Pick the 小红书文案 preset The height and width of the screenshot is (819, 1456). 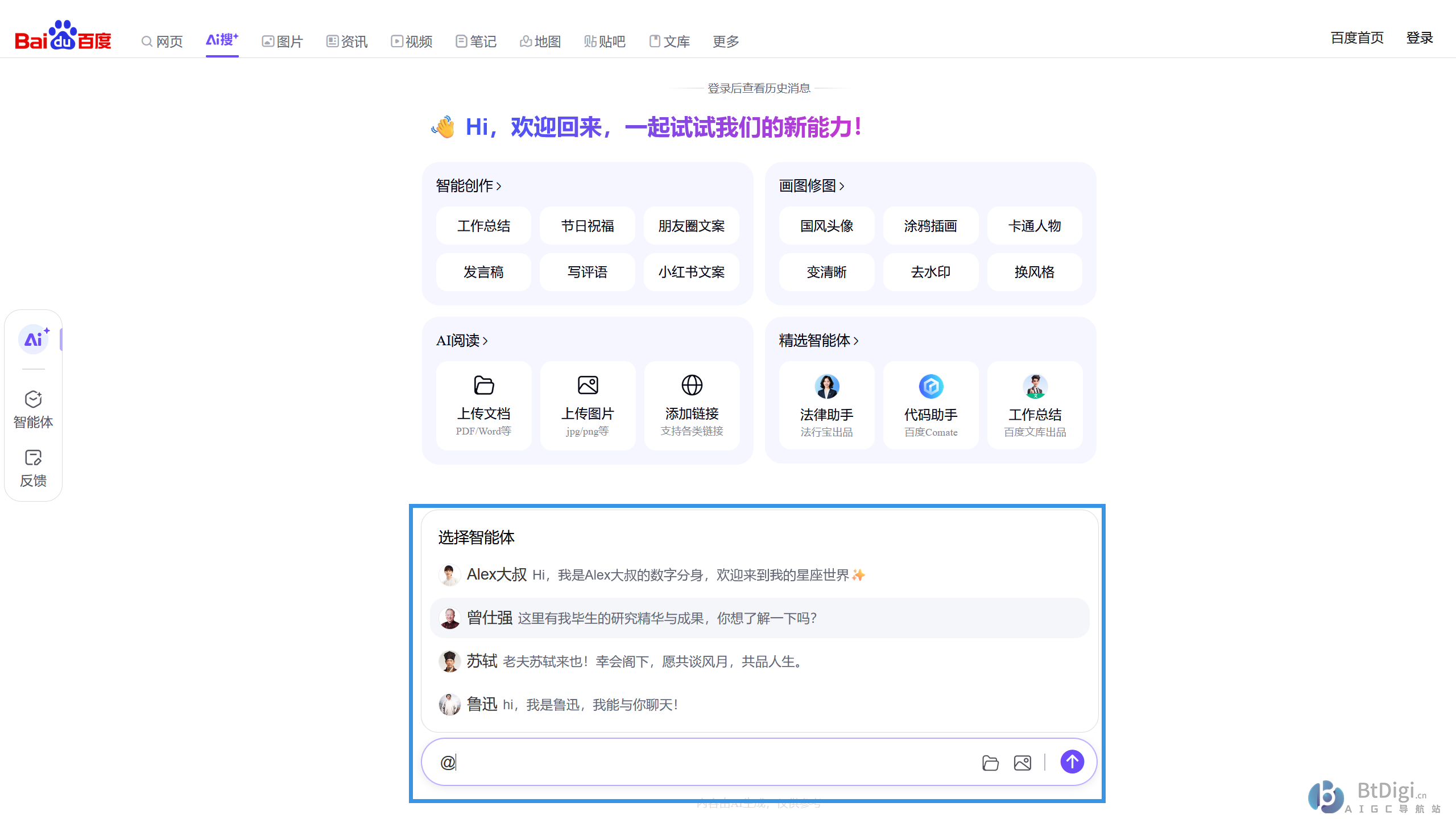tap(692, 272)
